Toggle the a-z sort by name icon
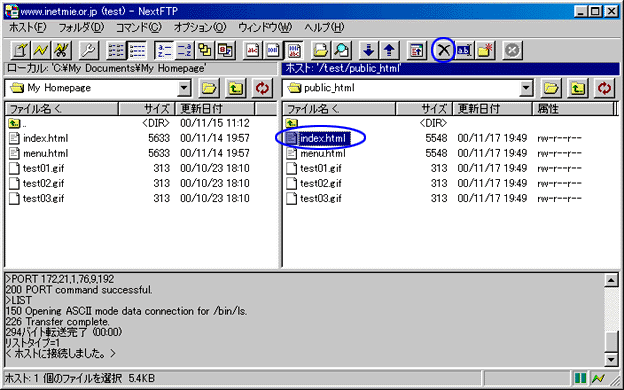 point(164,50)
